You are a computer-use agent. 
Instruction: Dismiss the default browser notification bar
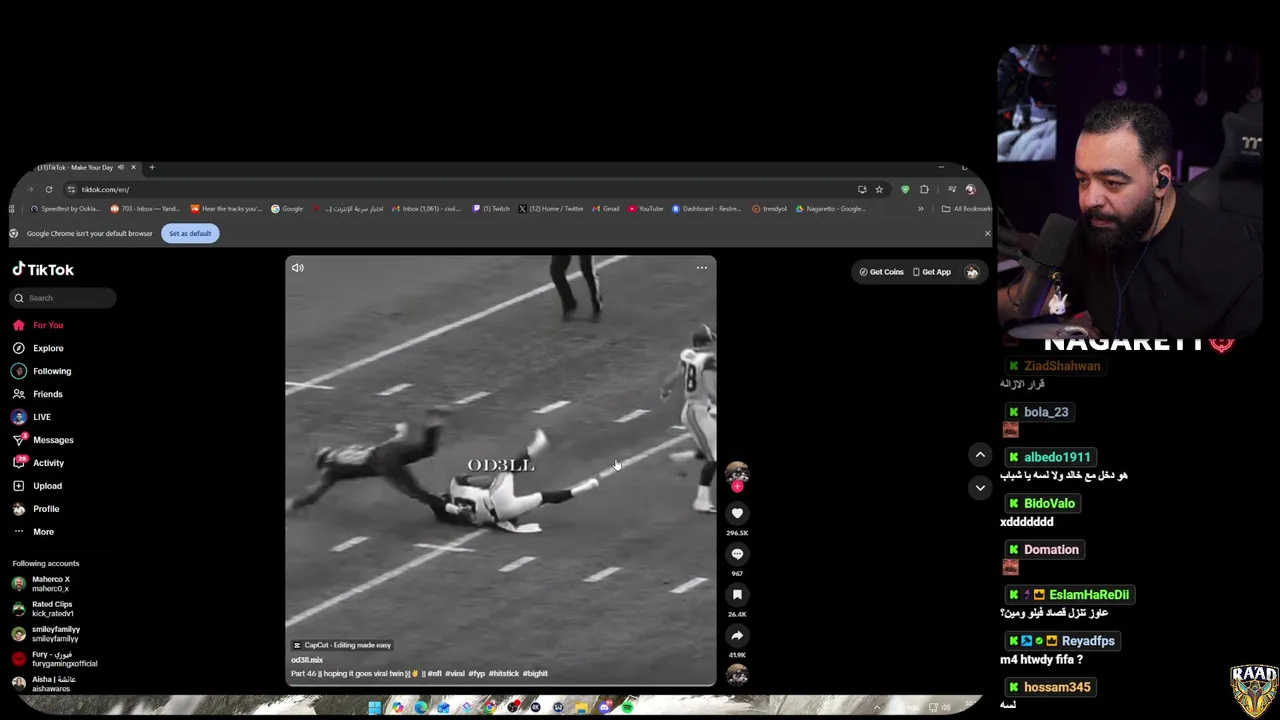tap(987, 233)
